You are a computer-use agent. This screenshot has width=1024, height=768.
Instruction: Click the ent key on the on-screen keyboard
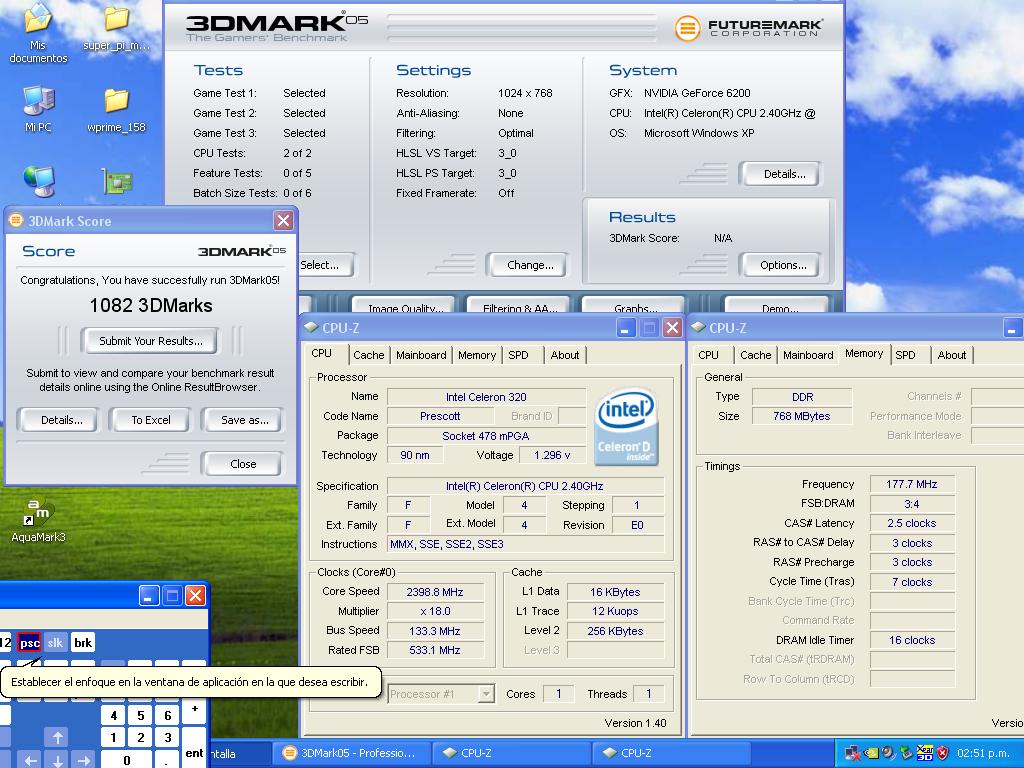pos(194,750)
